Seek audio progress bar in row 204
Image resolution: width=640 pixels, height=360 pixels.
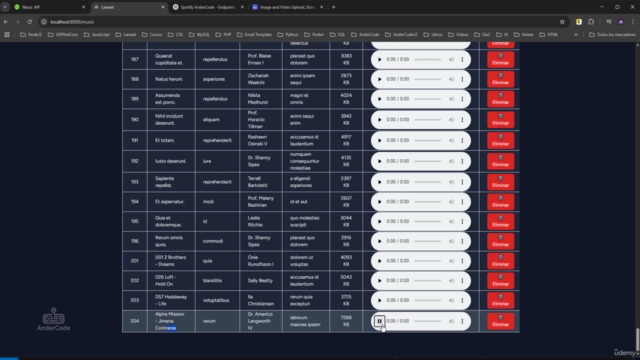pyautogui.click(x=427, y=321)
